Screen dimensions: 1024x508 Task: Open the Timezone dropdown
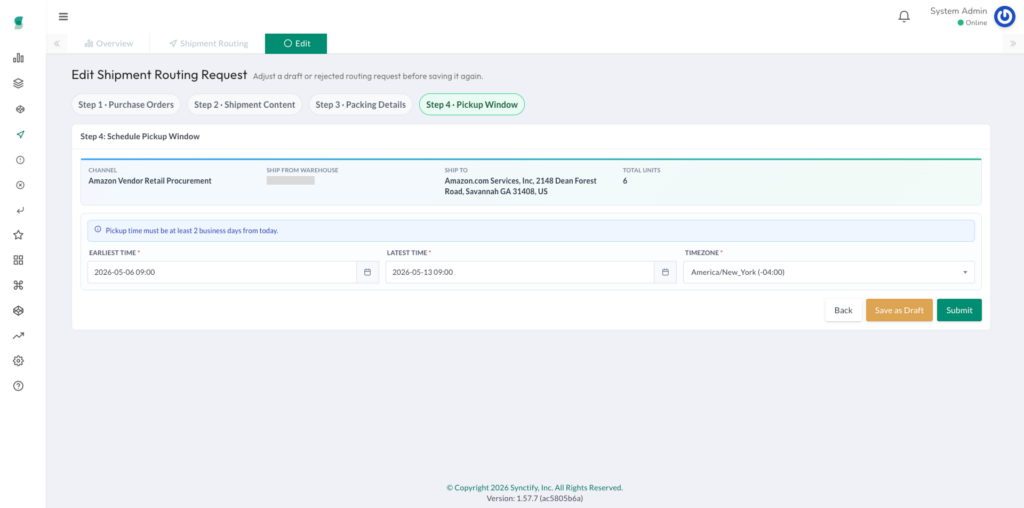(x=829, y=272)
